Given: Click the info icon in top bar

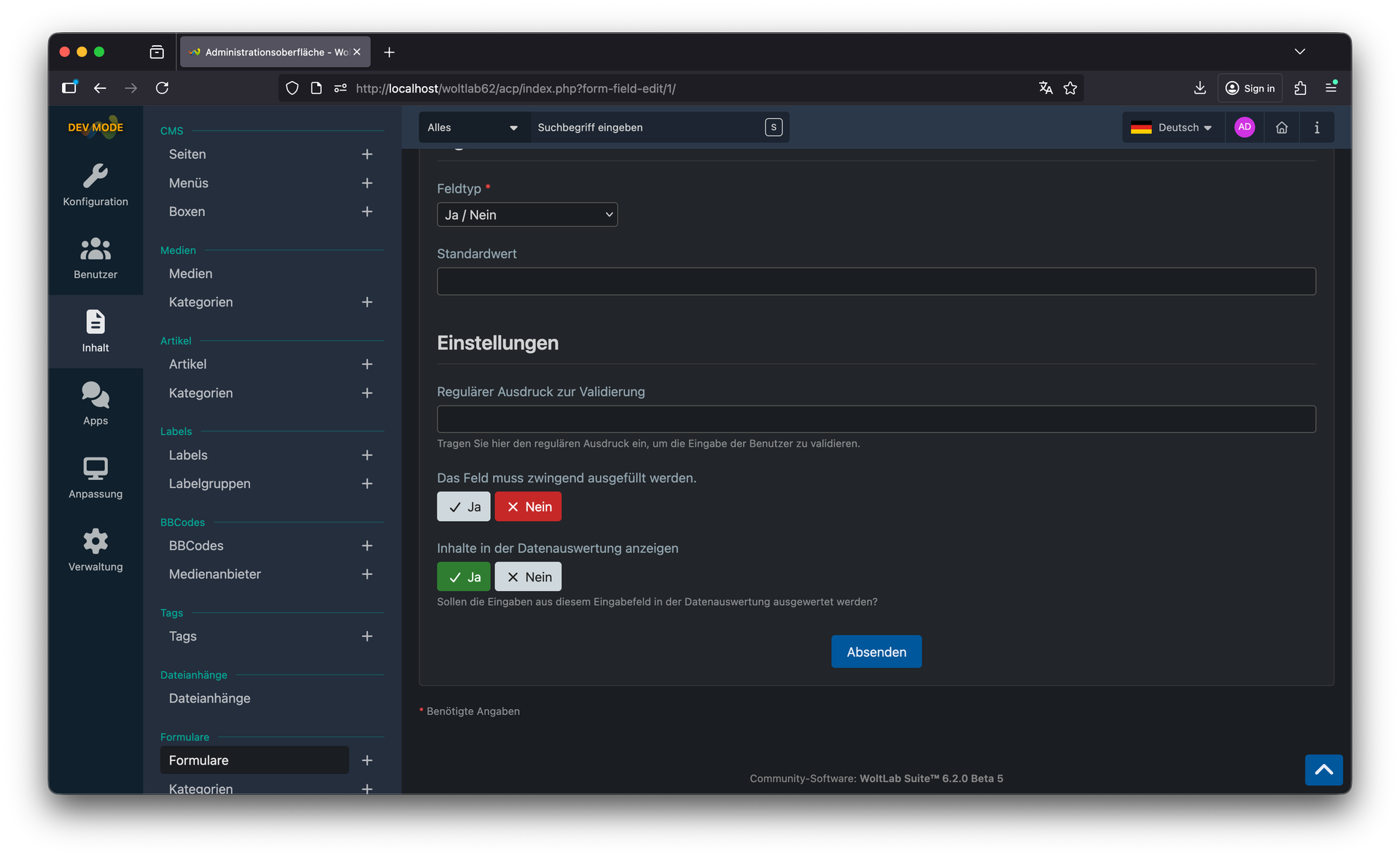Looking at the screenshot, I should (x=1316, y=128).
